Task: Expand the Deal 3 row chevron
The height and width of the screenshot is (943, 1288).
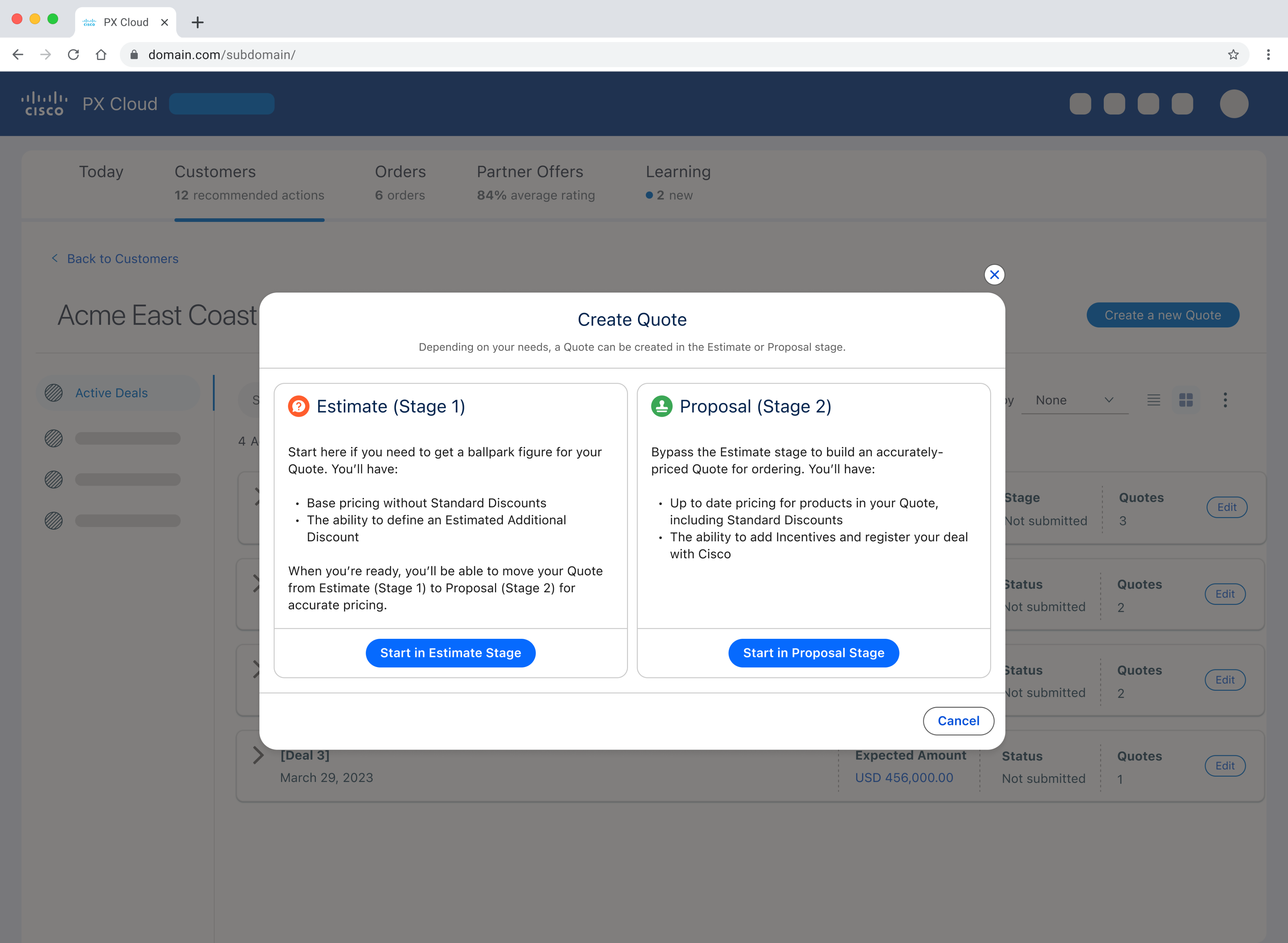Action: tap(258, 755)
